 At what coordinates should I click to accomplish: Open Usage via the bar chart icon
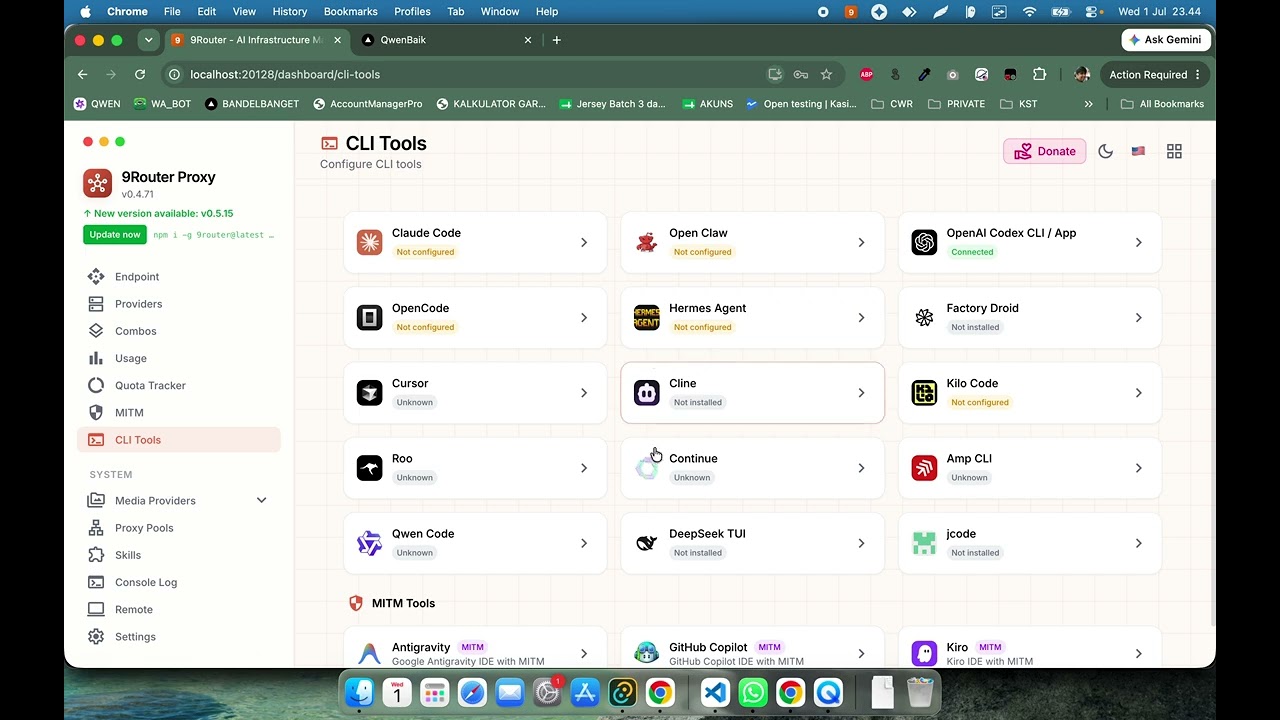pyautogui.click(x=96, y=358)
